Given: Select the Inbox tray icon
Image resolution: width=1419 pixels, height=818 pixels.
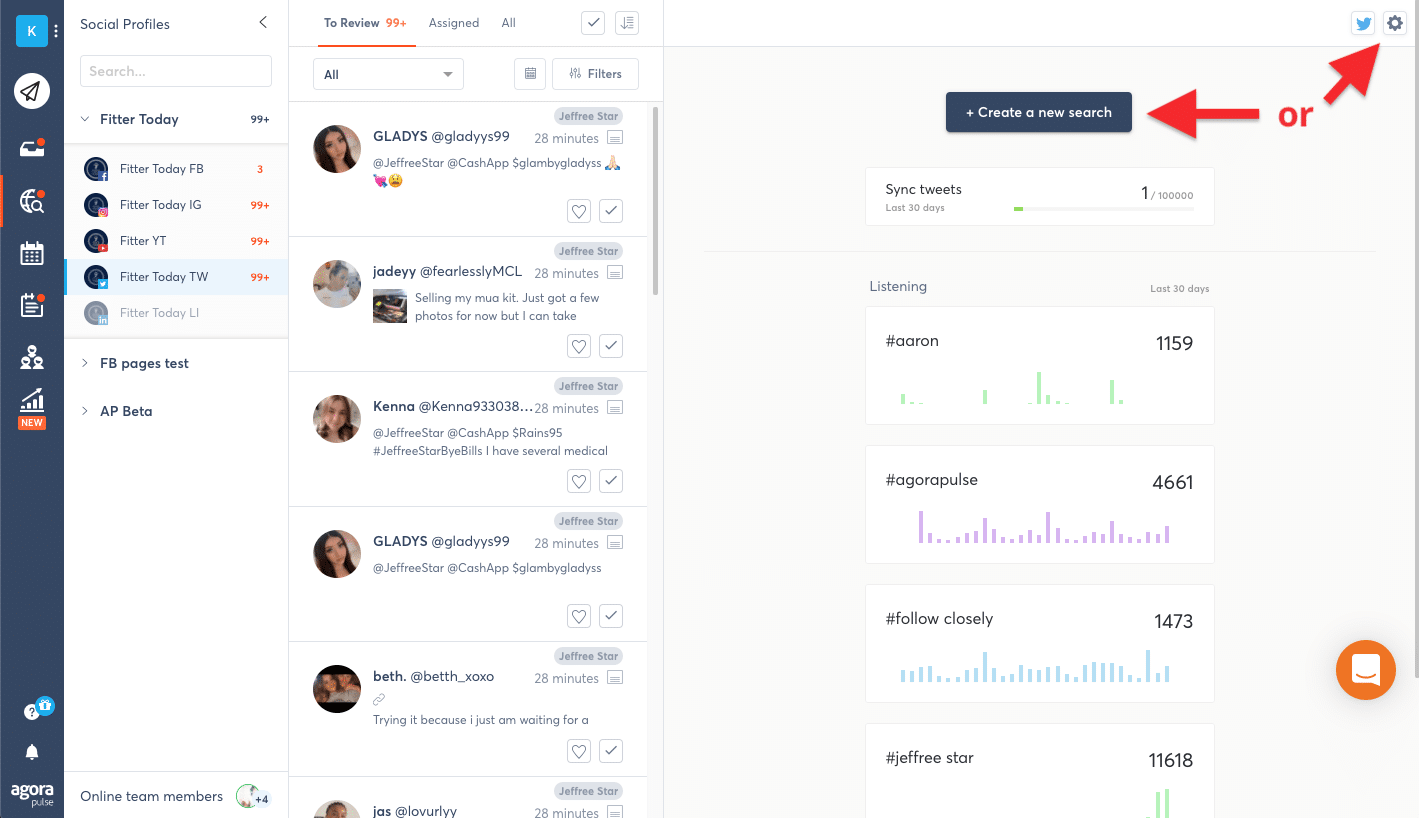Looking at the screenshot, I should point(31,146).
